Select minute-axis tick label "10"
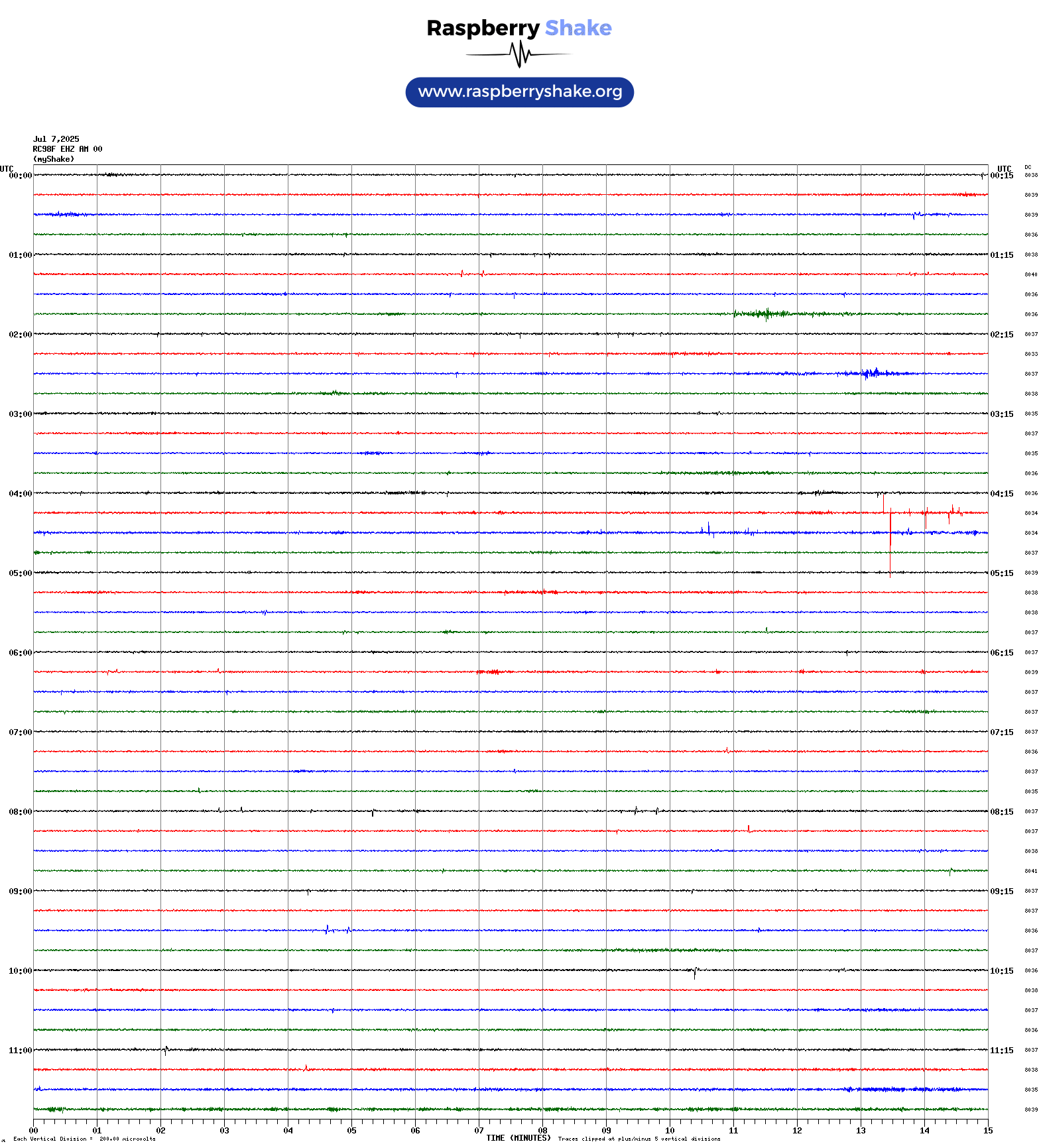This screenshot has width=1041, height=1148. [670, 1131]
